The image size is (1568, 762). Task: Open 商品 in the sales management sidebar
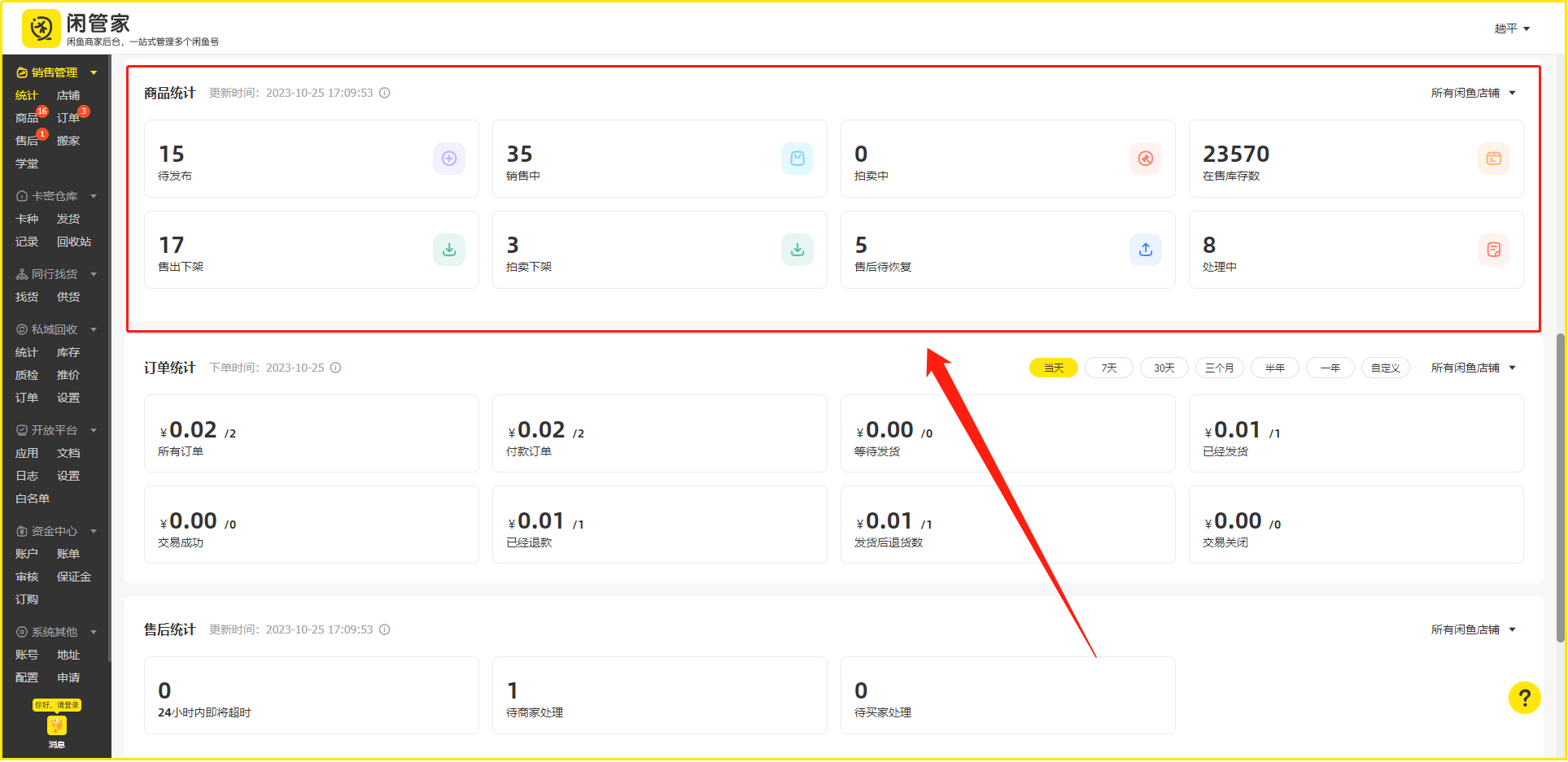click(27, 118)
